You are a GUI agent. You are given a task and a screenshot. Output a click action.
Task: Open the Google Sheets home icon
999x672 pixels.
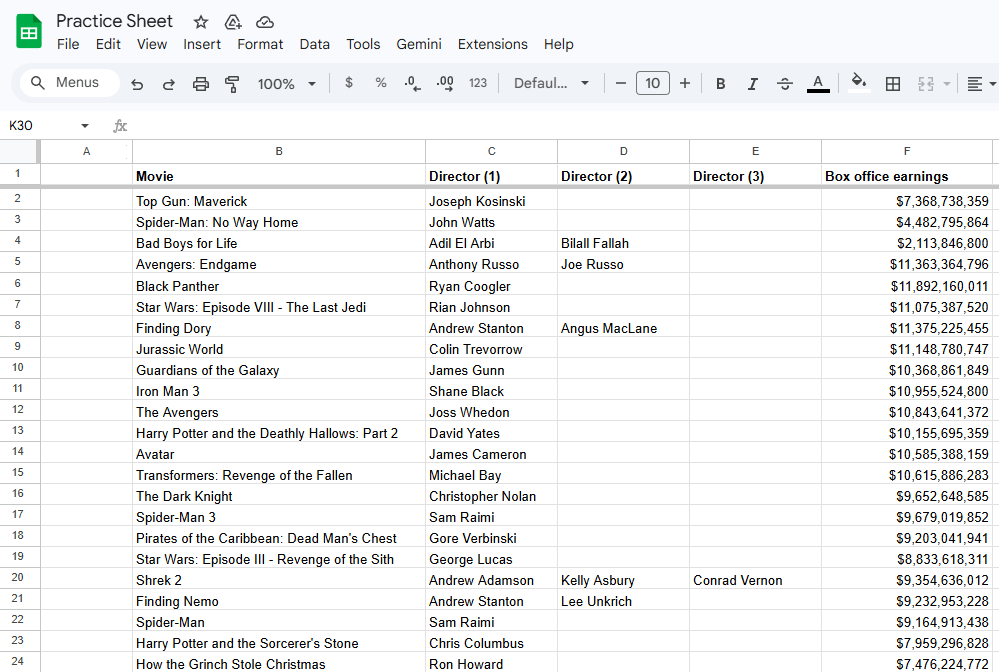pyautogui.click(x=29, y=32)
